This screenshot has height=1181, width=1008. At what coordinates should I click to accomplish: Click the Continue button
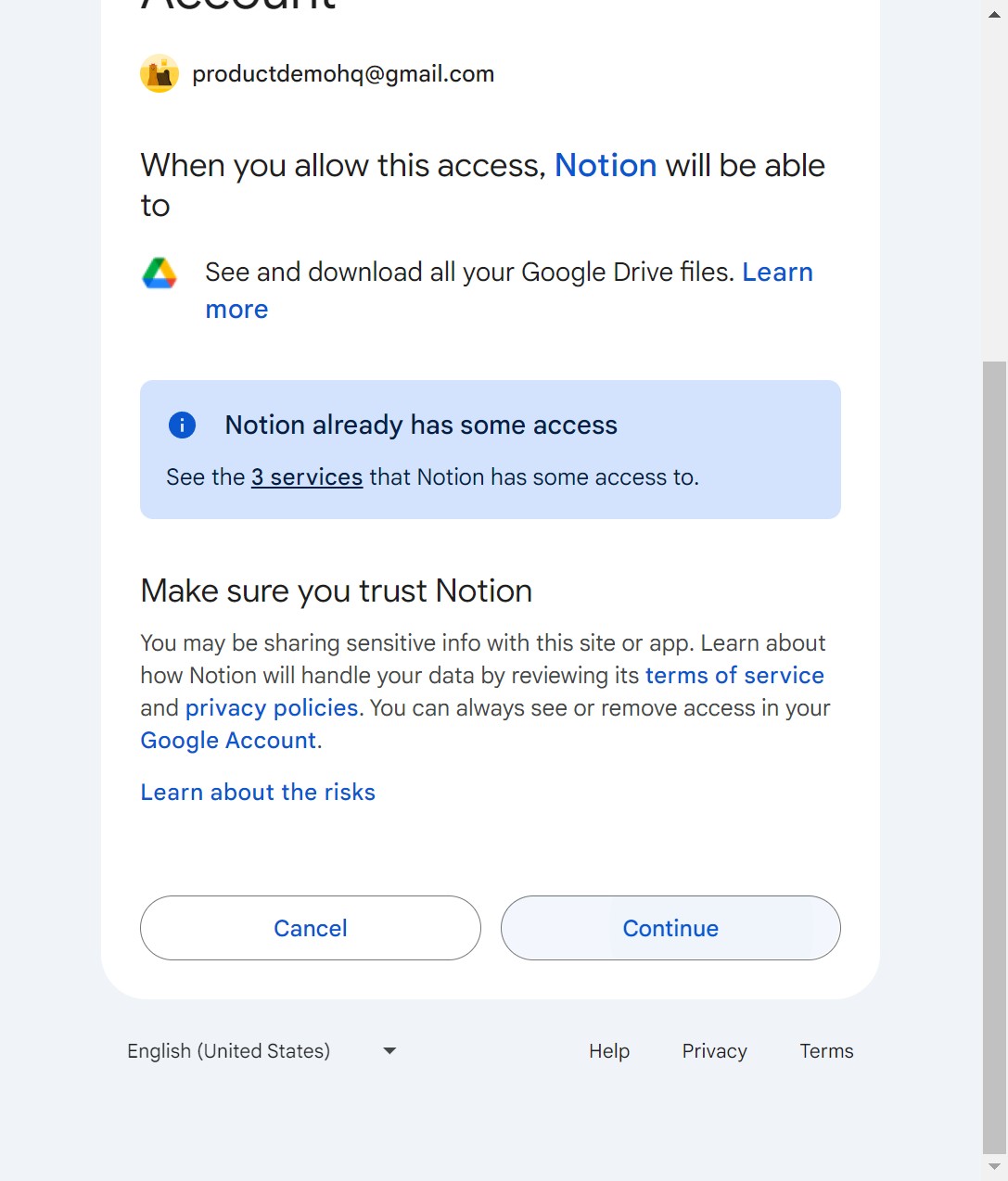(670, 928)
